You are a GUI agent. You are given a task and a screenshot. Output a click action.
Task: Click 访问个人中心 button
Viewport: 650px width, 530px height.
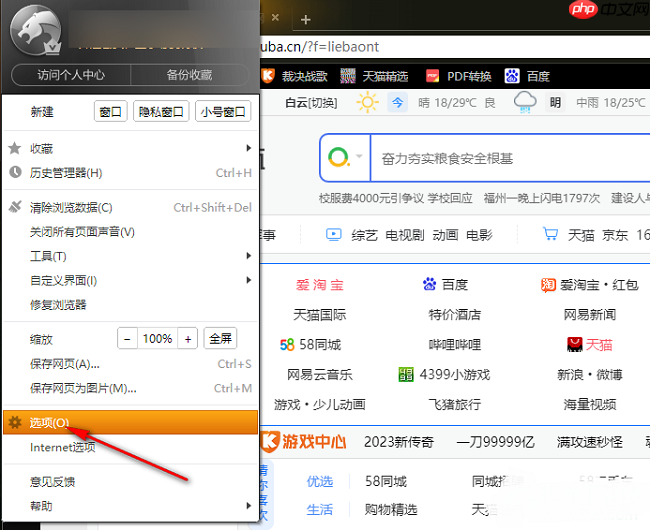tap(71, 75)
